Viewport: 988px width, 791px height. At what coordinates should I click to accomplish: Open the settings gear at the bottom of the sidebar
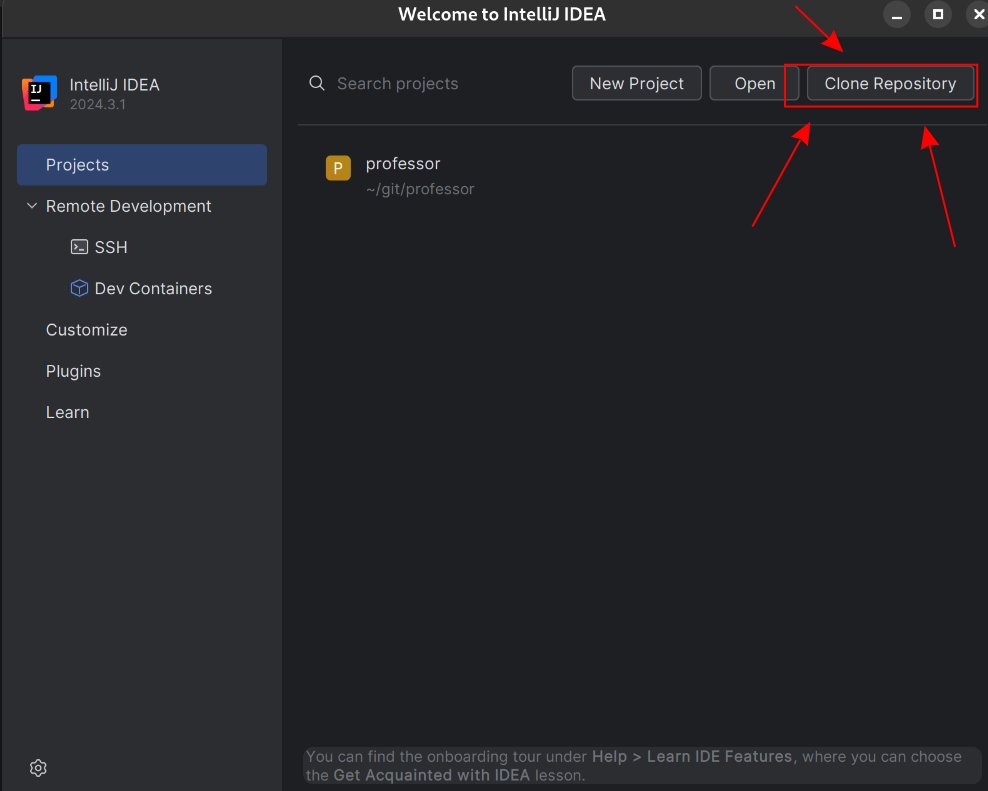[38, 768]
